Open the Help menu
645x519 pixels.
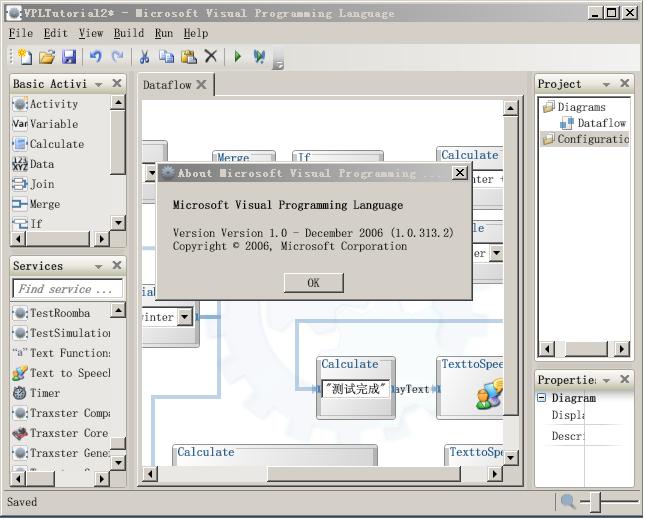click(x=196, y=33)
